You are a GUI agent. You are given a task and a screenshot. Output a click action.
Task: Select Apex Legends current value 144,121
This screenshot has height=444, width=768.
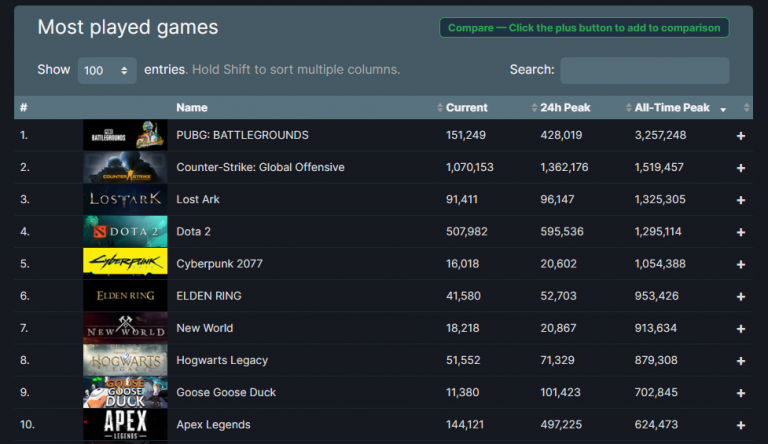[x=465, y=425]
